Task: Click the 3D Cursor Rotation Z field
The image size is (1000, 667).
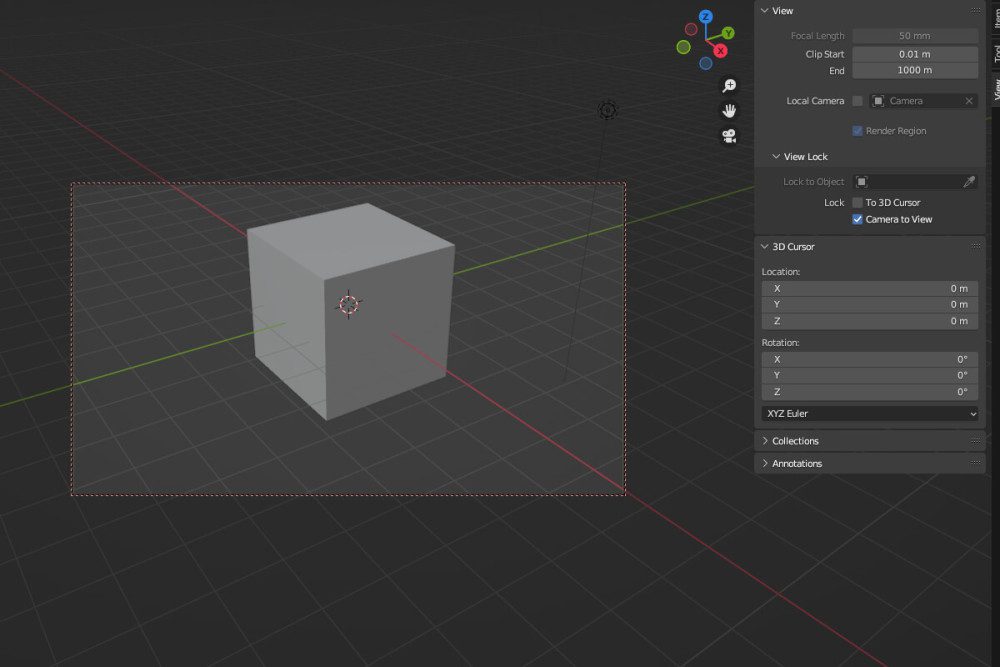Action: (869, 392)
